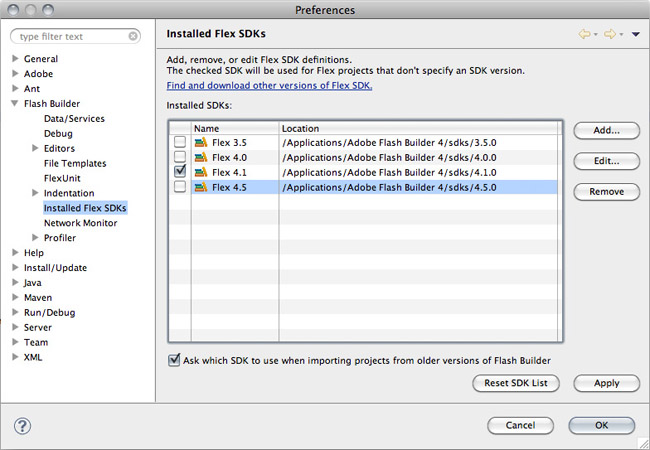Collapse the Flash Builder tree node
Screen dimensions: 650x450
point(15,103)
